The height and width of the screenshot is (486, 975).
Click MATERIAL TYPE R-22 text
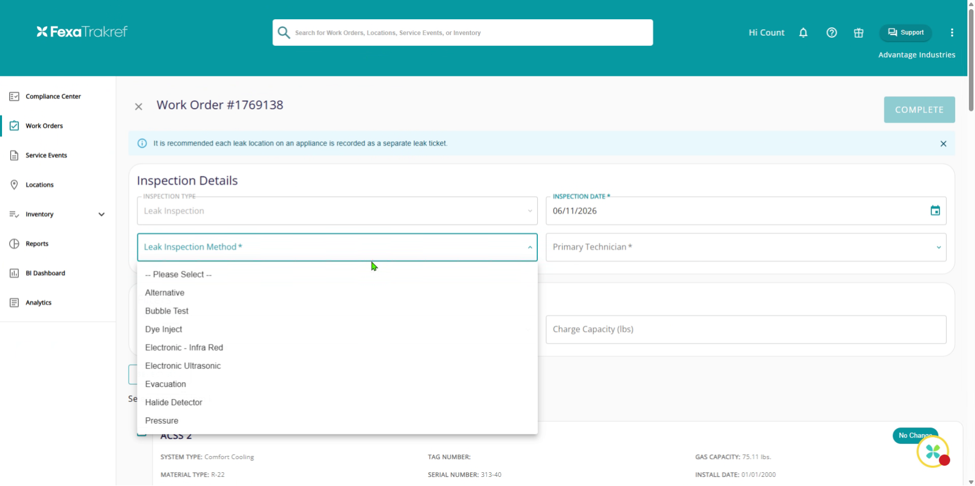[193, 475]
